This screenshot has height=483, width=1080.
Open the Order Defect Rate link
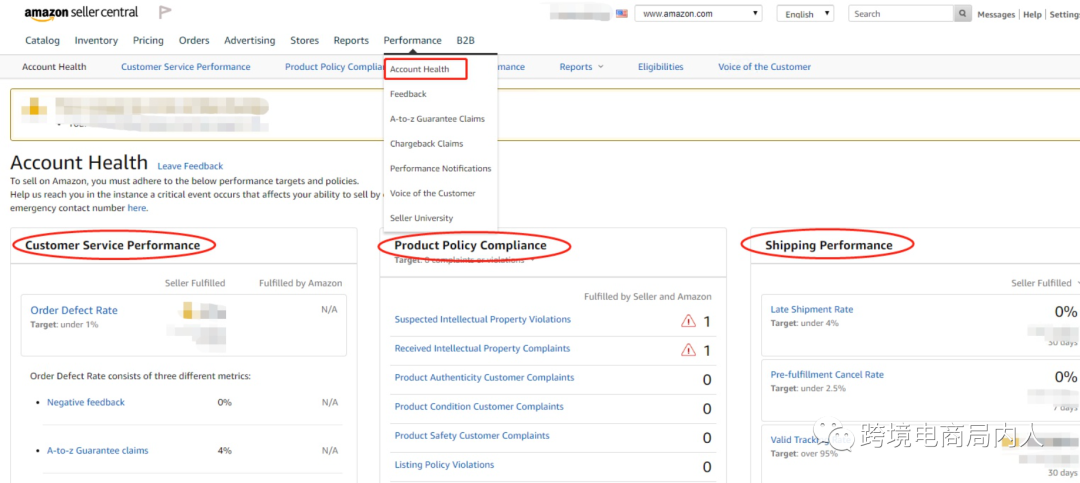coord(74,311)
